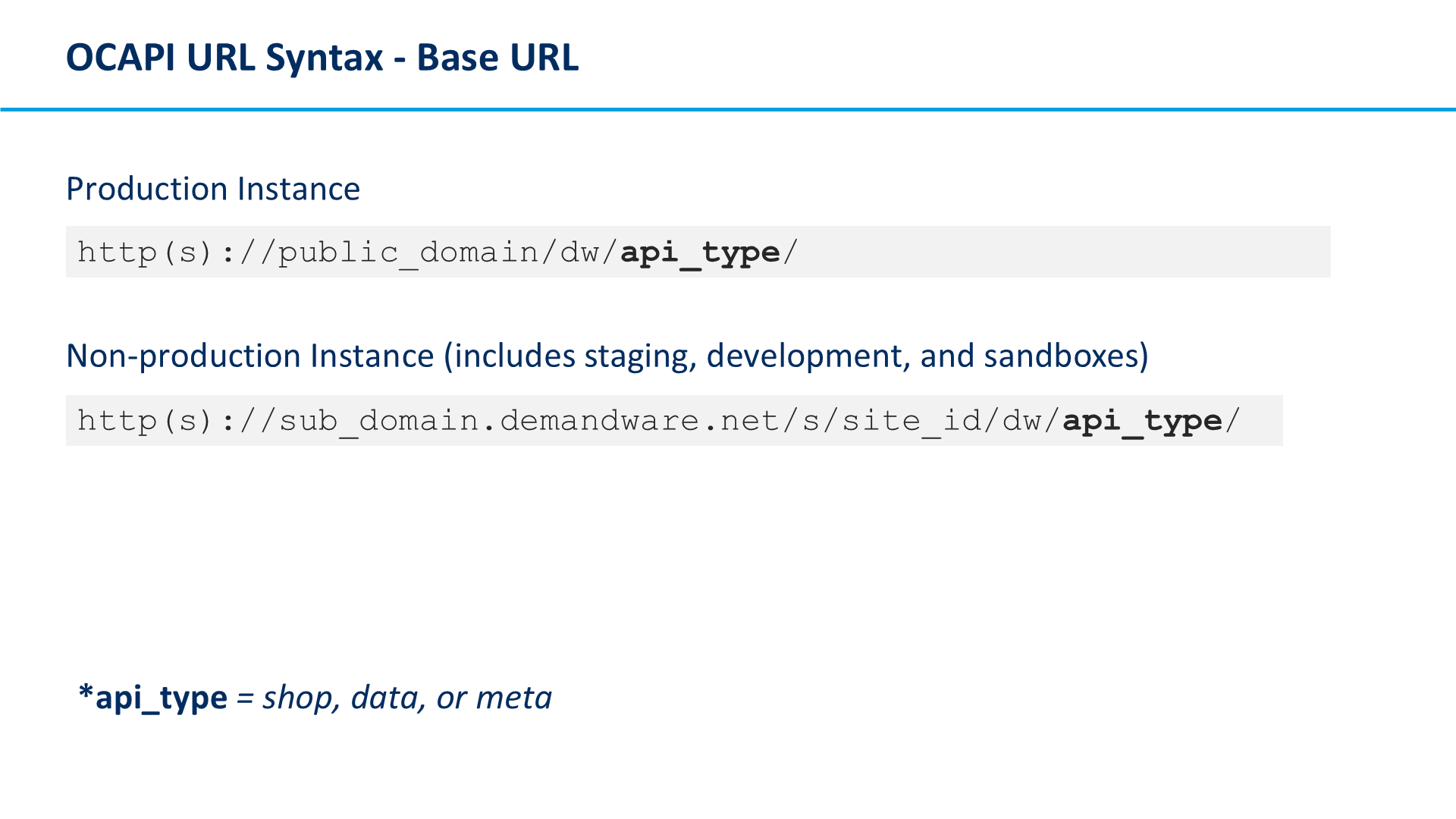
Task: Click the production URL 'http(s)://public_domain/dw/api_type/'
Action: 438,253
